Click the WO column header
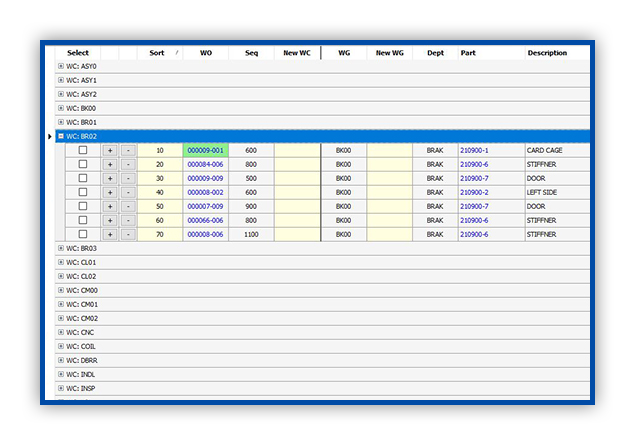Screen dimensions: 635x445 206,53
